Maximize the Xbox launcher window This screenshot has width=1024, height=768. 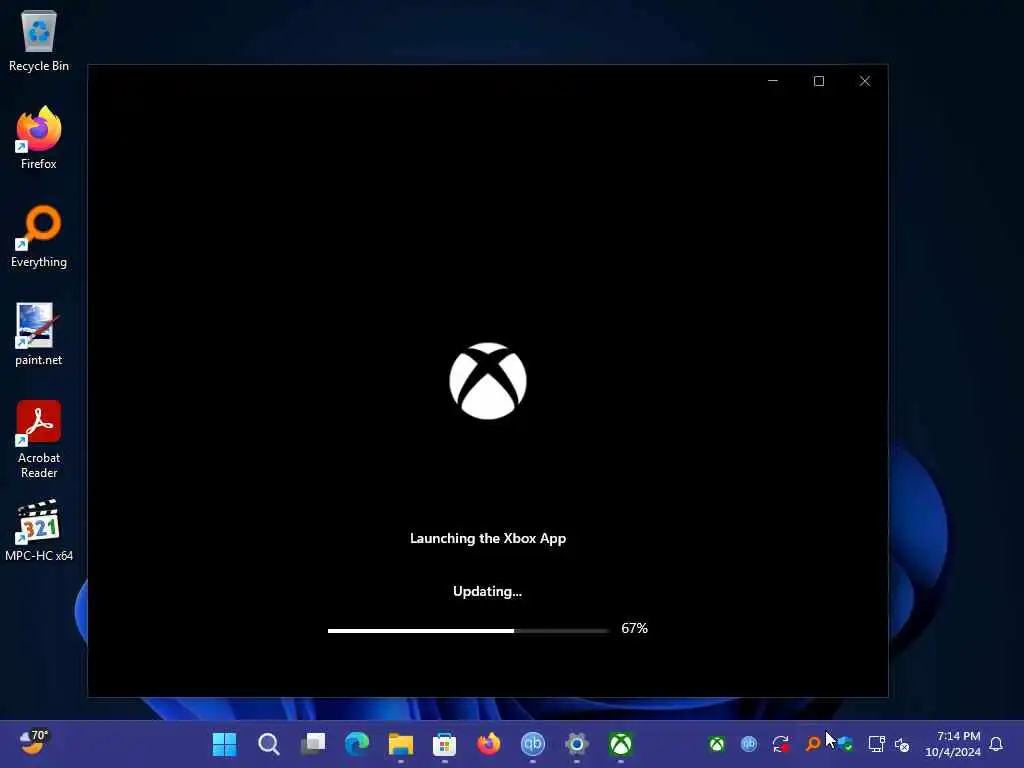click(819, 81)
